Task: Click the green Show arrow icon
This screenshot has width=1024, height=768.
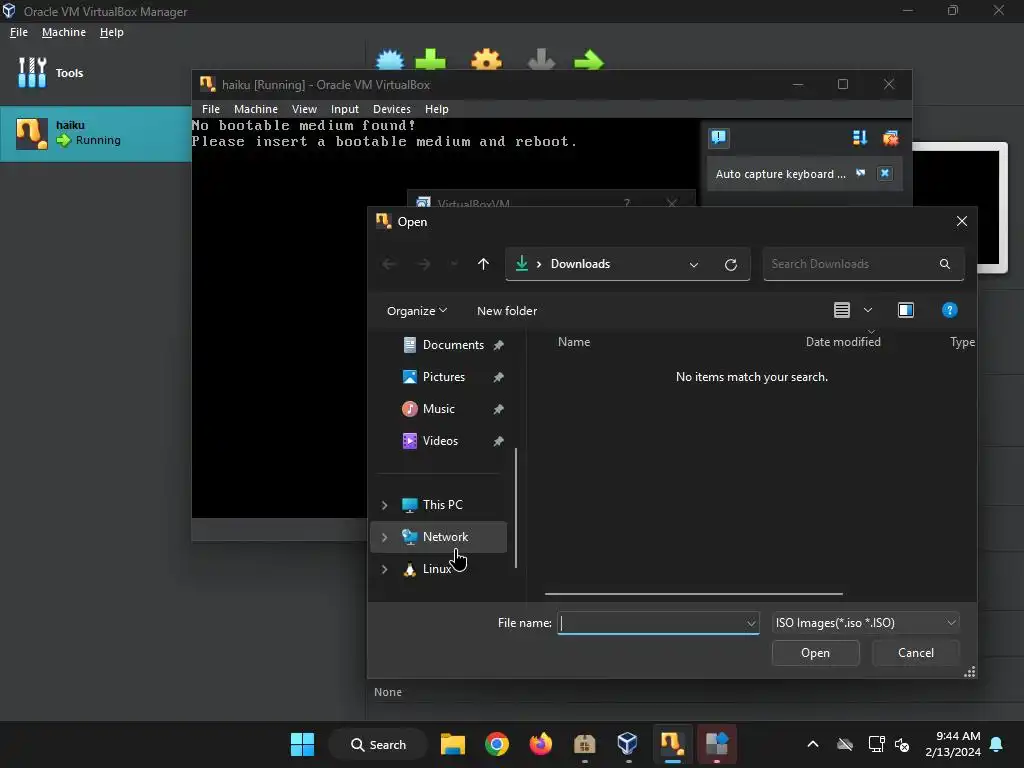Action: (x=588, y=60)
